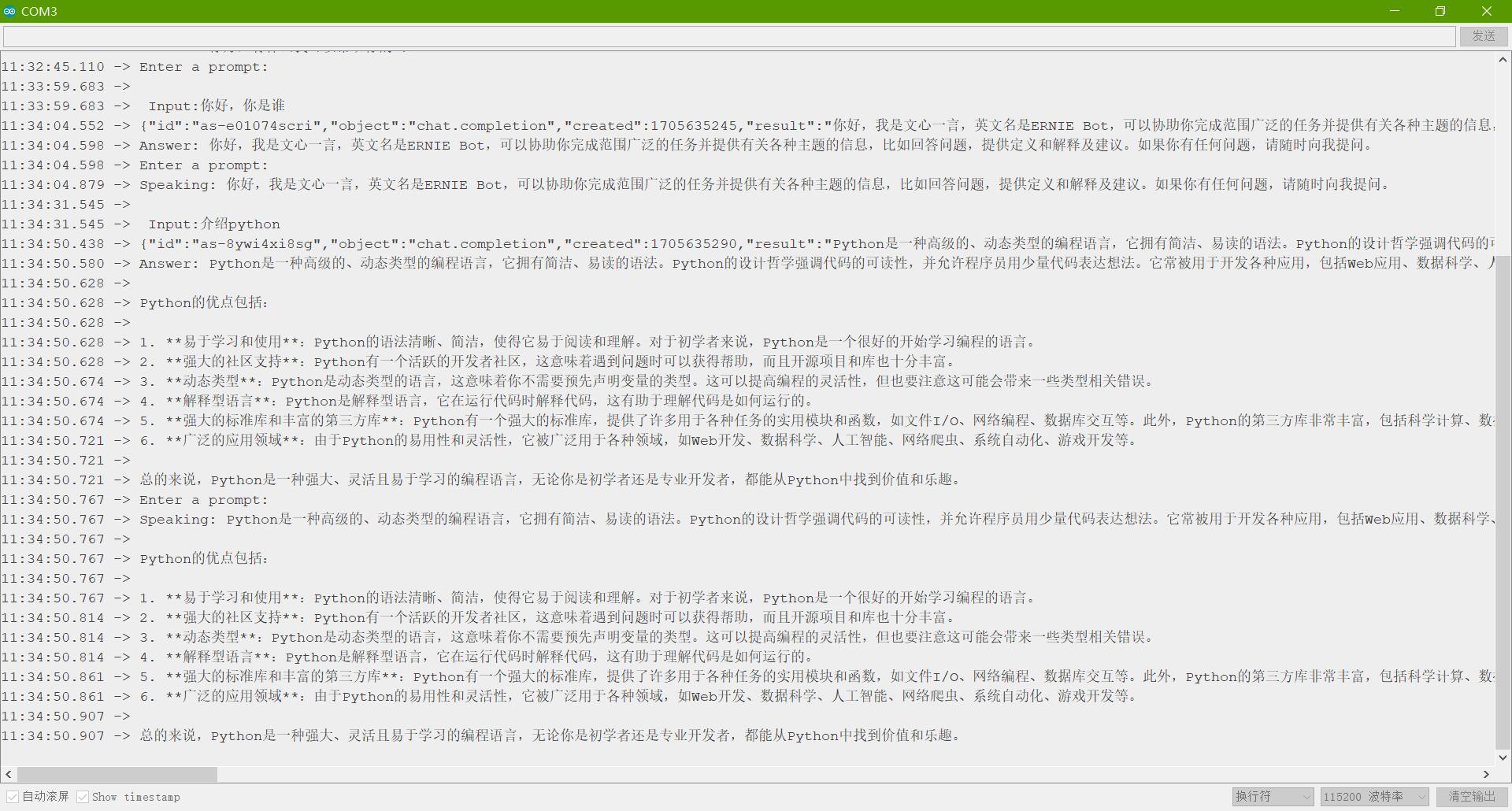Click the 11:34:50.674 '4. **解释型语言**' line
The width and height of the screenshot is (1512, 811).
coord(409,402)
